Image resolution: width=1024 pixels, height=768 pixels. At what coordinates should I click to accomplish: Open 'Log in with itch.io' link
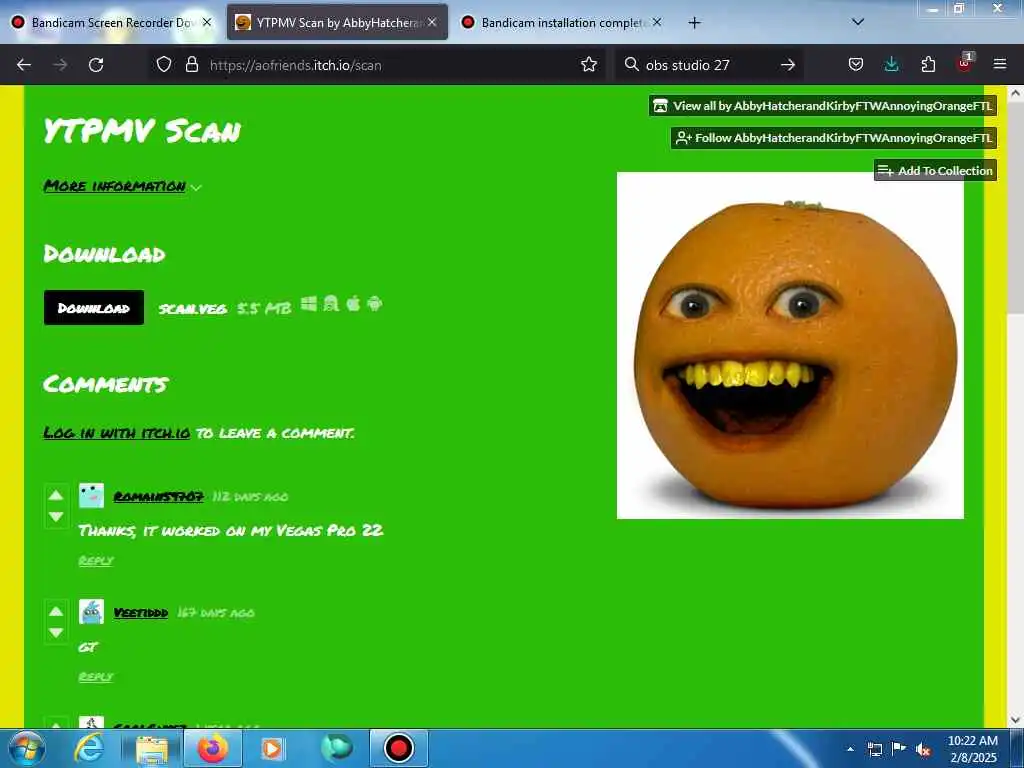click(x=117, y=432)
